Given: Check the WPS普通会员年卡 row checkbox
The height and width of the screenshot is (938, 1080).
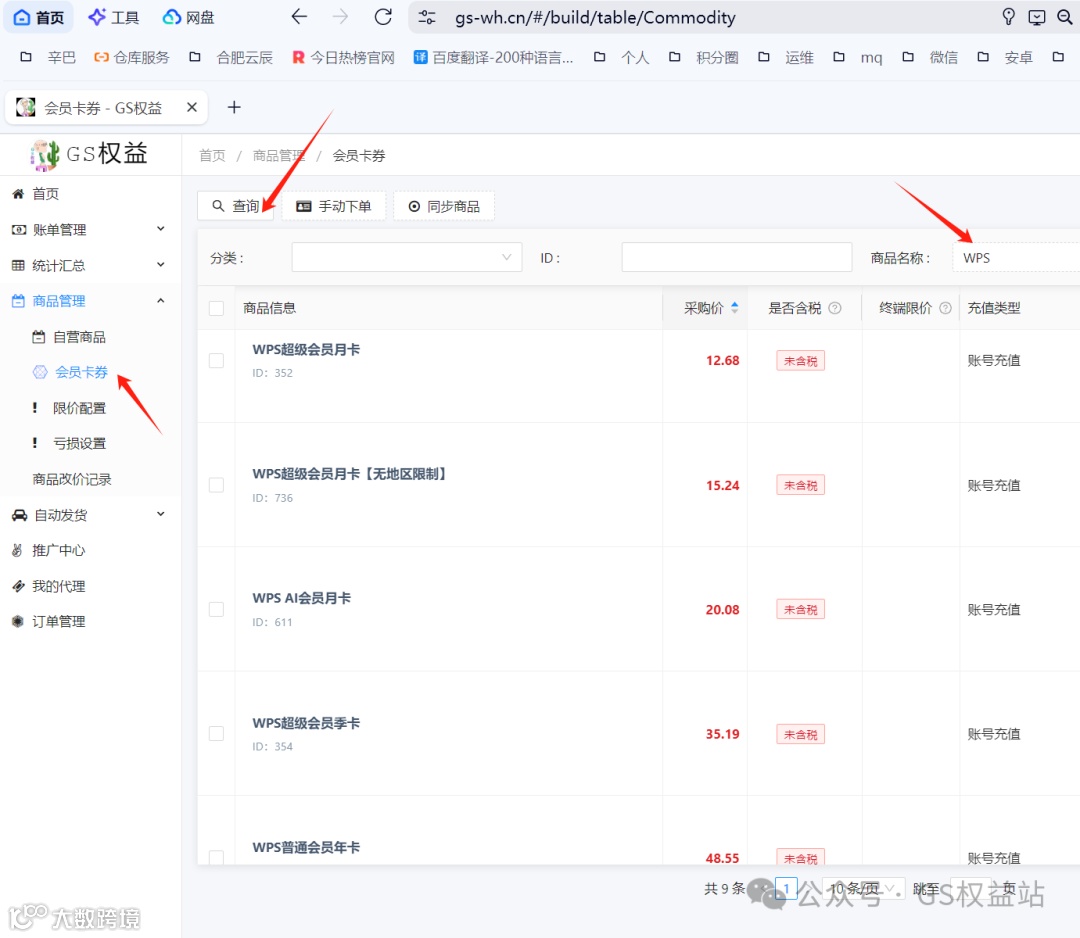Looking at the screenshot, I should click(216, 857).
